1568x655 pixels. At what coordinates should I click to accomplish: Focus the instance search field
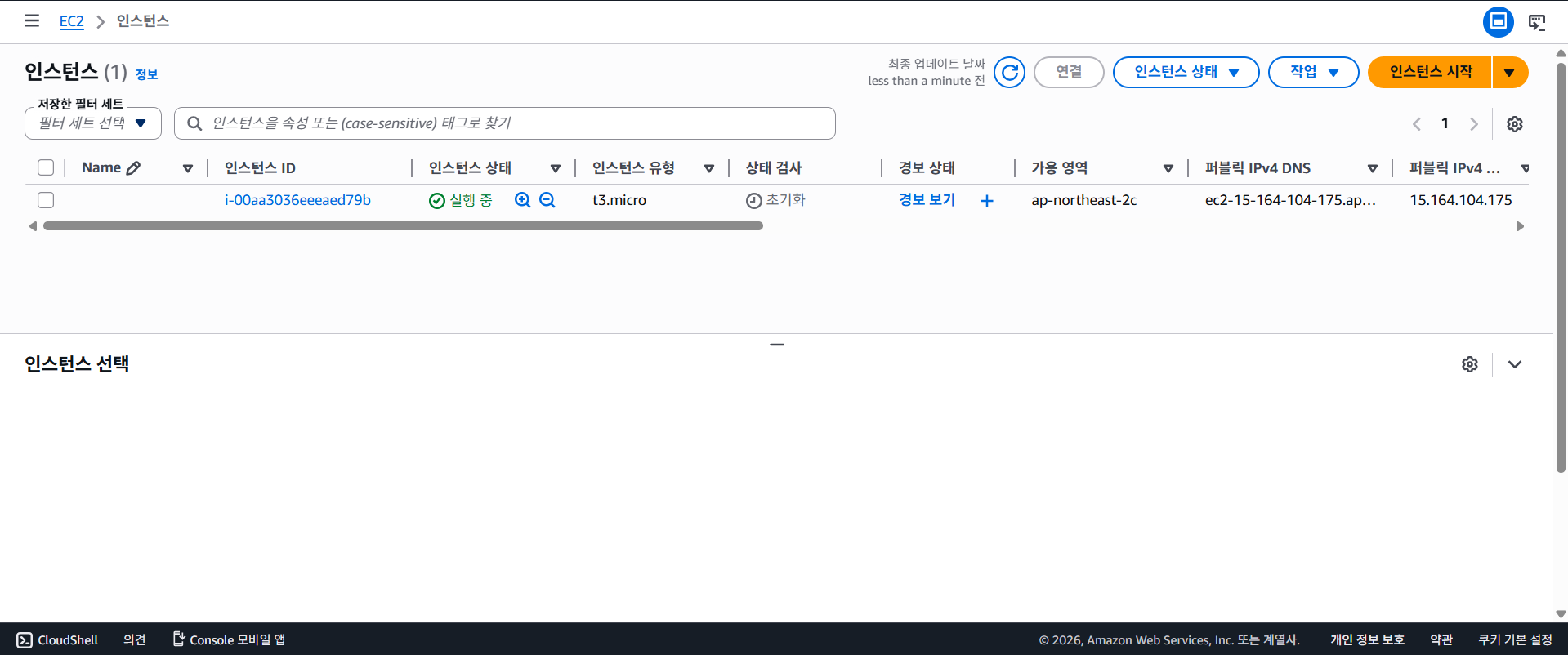point(505,123)
